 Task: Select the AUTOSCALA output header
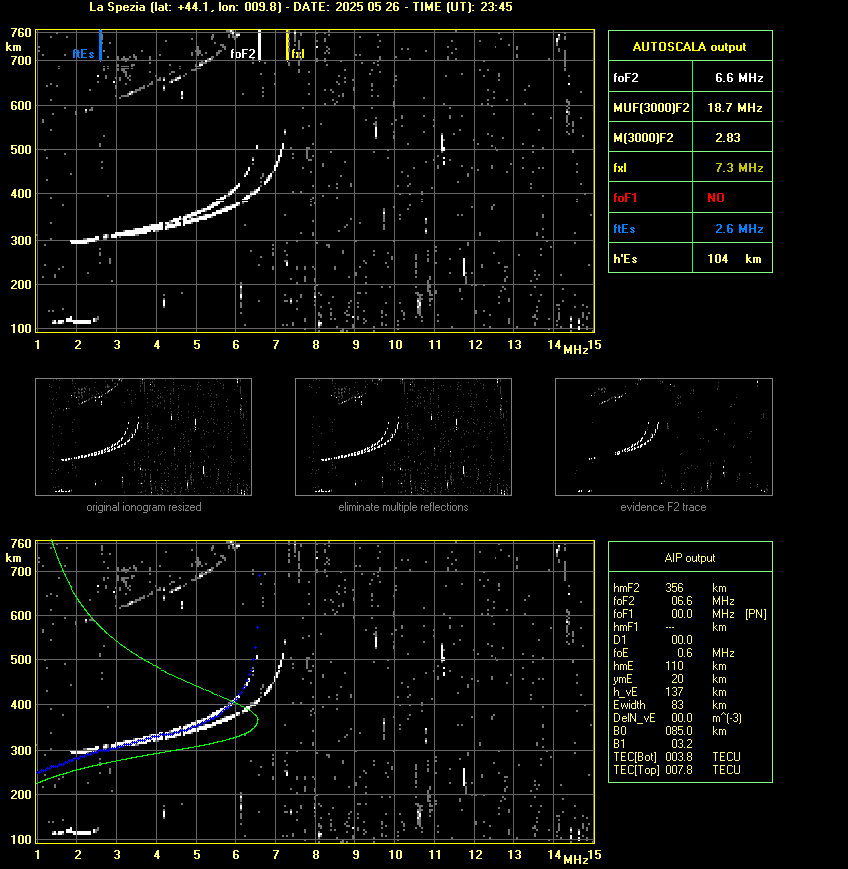click(x=689, y=47)
